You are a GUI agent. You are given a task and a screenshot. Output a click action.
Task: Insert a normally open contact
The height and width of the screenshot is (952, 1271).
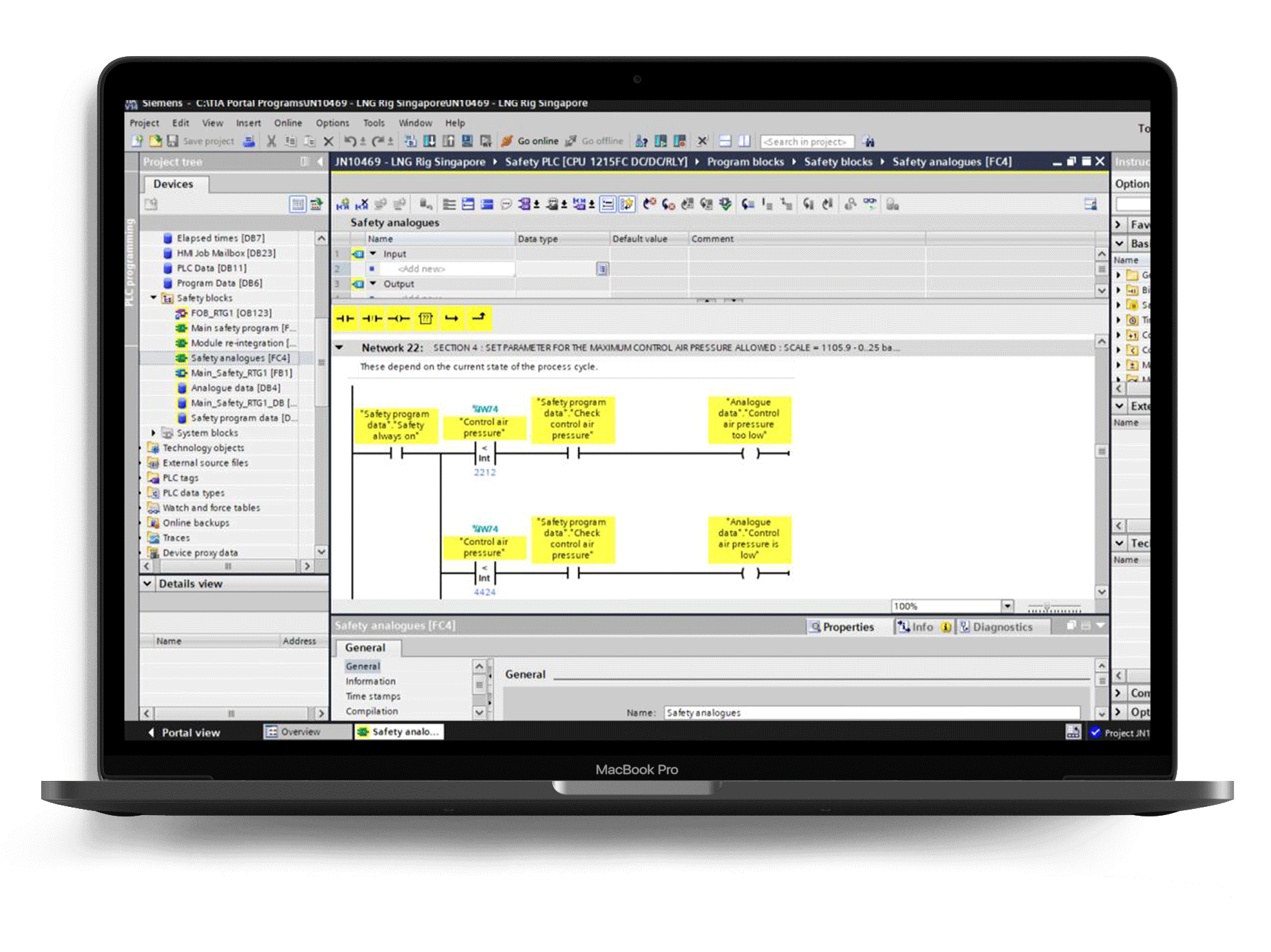coord(346,318)
